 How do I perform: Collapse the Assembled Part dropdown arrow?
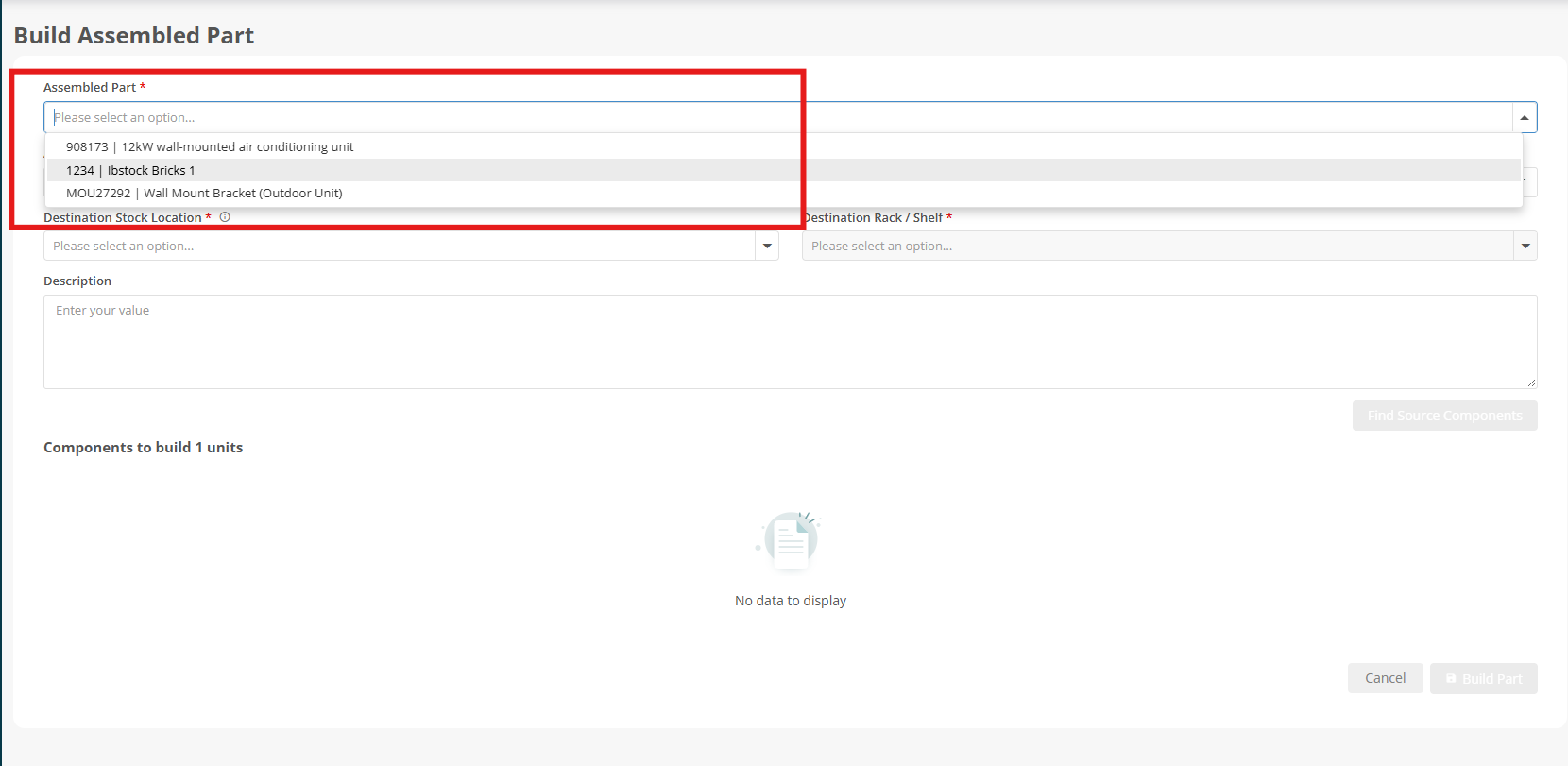click(1525, 117)
